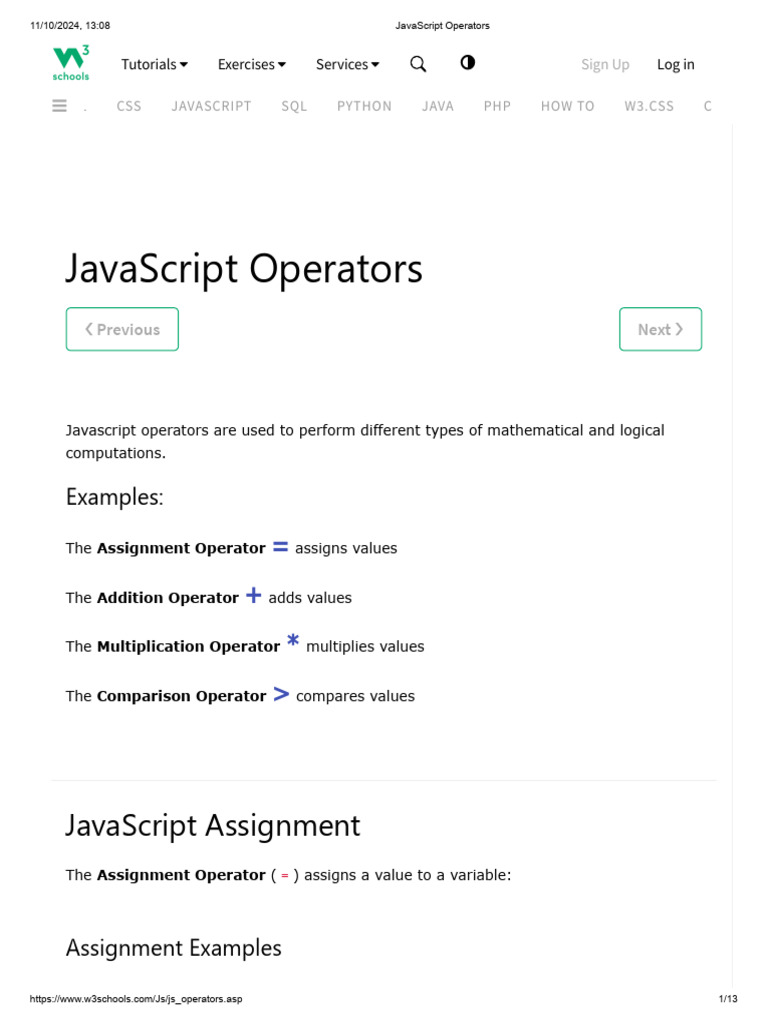
Task: Expand the Services dropdown
Action: pos(347,64)
